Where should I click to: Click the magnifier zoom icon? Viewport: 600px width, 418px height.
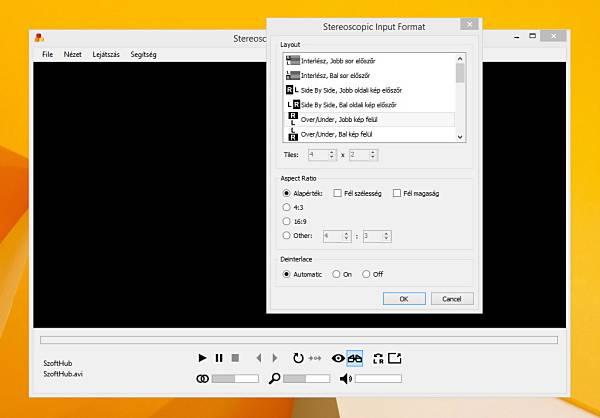pyautogui.click(x=274, y=379)
